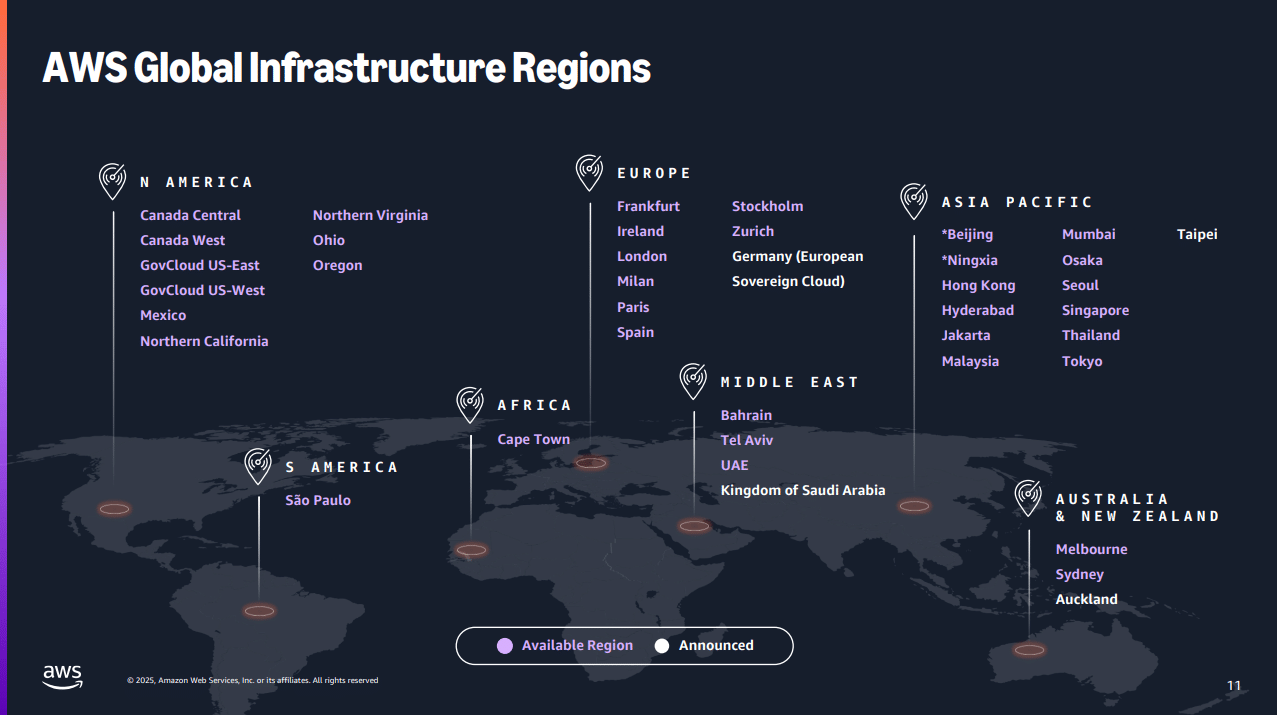Click the AFRICA heading
This screenshot has width=1277, height=715.
coord(535,405)
